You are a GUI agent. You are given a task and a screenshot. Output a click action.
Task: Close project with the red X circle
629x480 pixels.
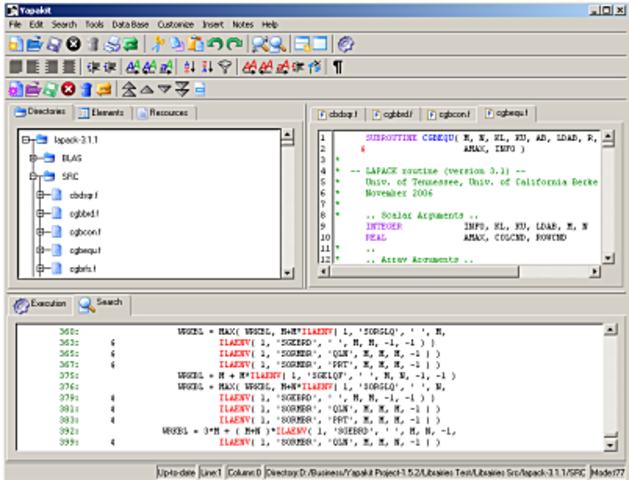click(68, 89)
